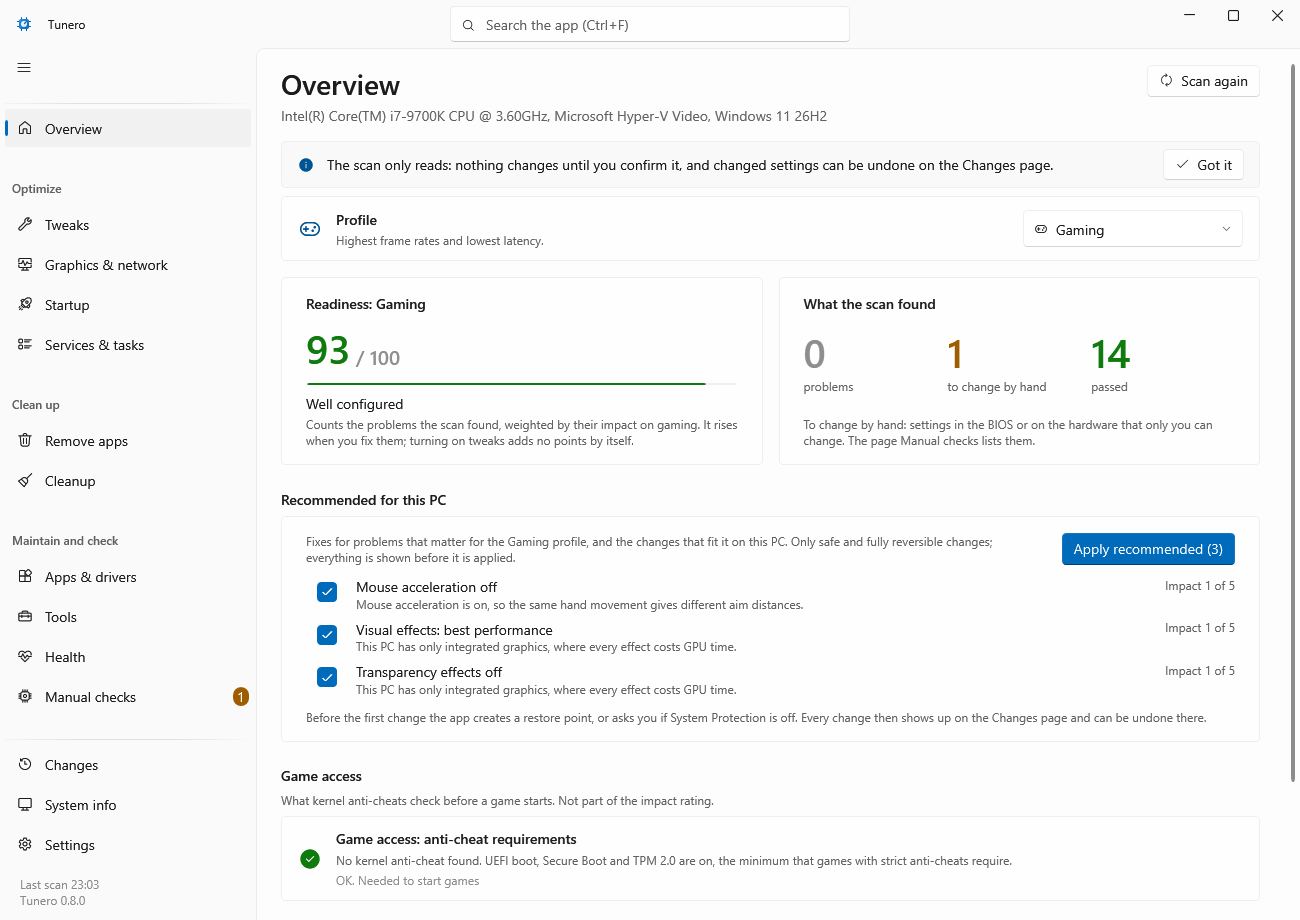Image resolution: width=1300 pixels, height=920 pixels.
Task: Click the Changes history icon
Action: (x=25, y=765)
